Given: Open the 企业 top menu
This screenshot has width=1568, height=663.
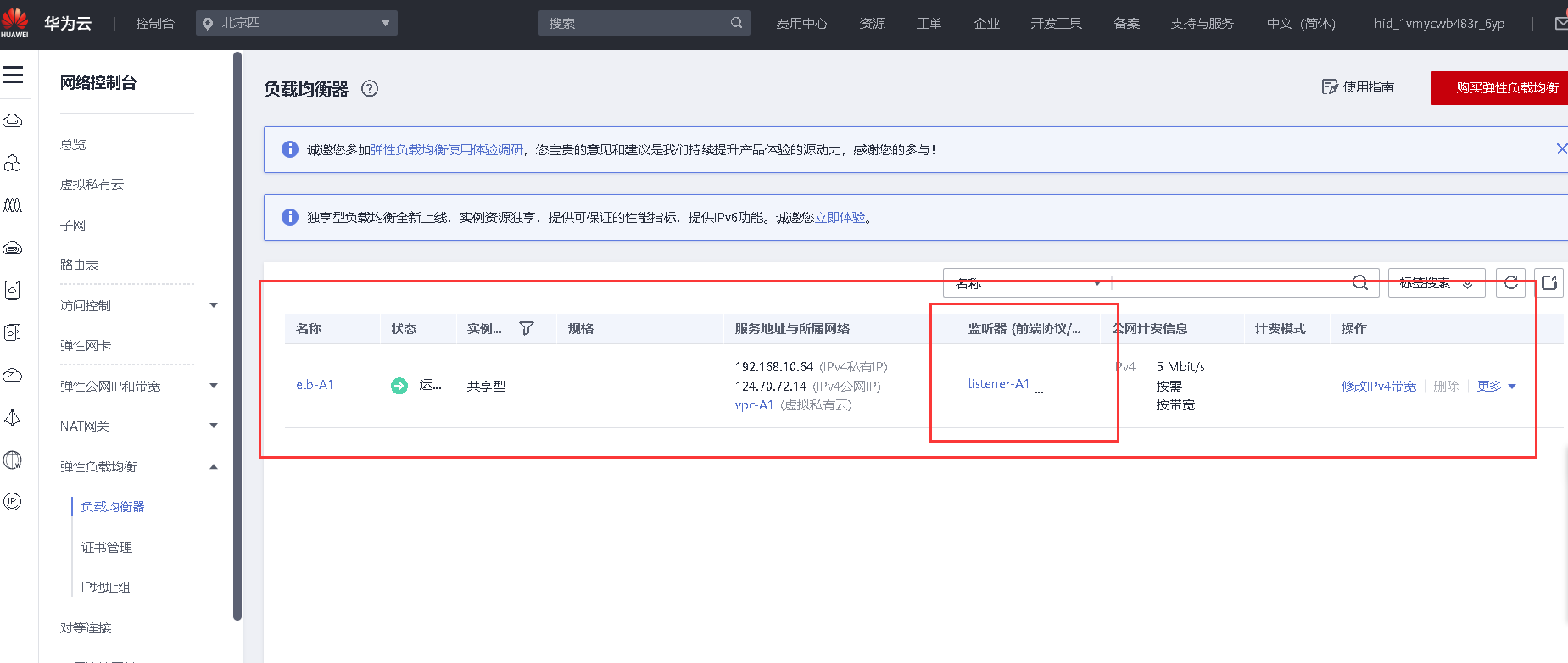Looking at the screenshot, I should [987, 24].
